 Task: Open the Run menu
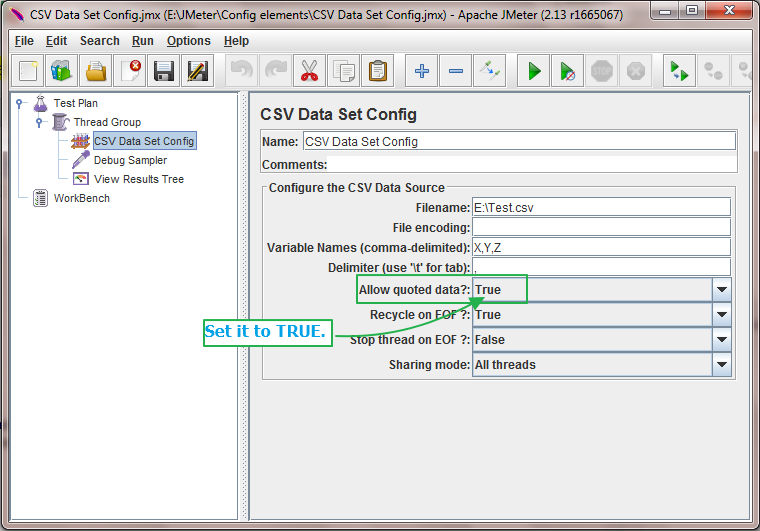pyautogui.click(x=142, y=41)
